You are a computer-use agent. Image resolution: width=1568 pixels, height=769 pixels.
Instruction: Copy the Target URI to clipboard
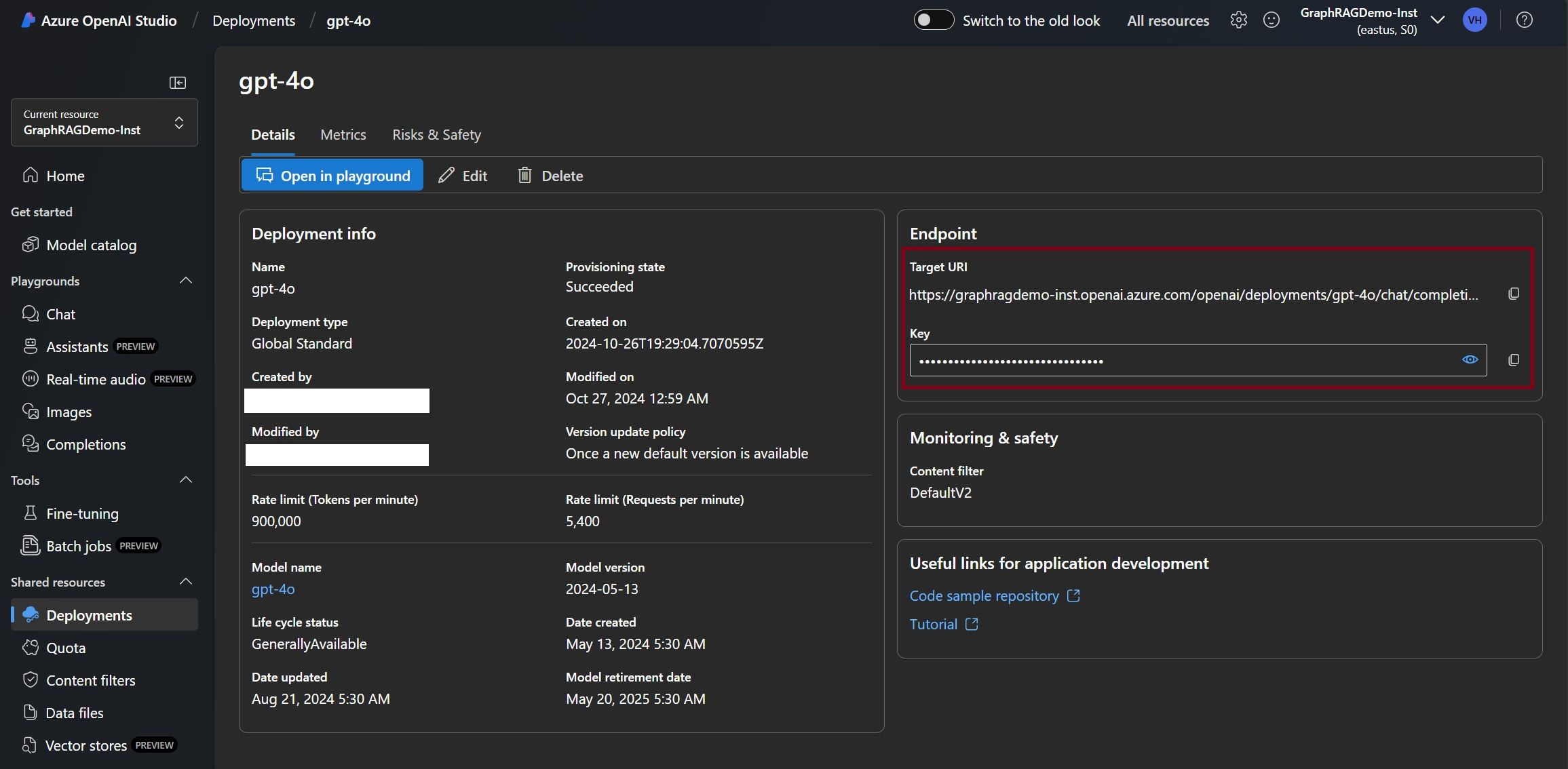coord(1513,294)
